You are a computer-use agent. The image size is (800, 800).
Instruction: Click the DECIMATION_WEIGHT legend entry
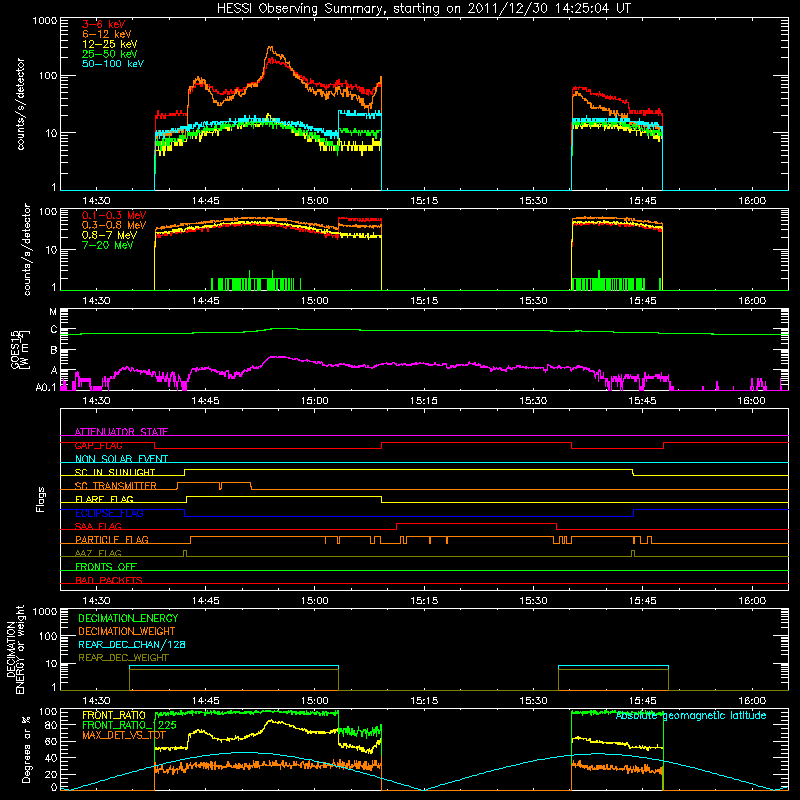click(127, 631)
